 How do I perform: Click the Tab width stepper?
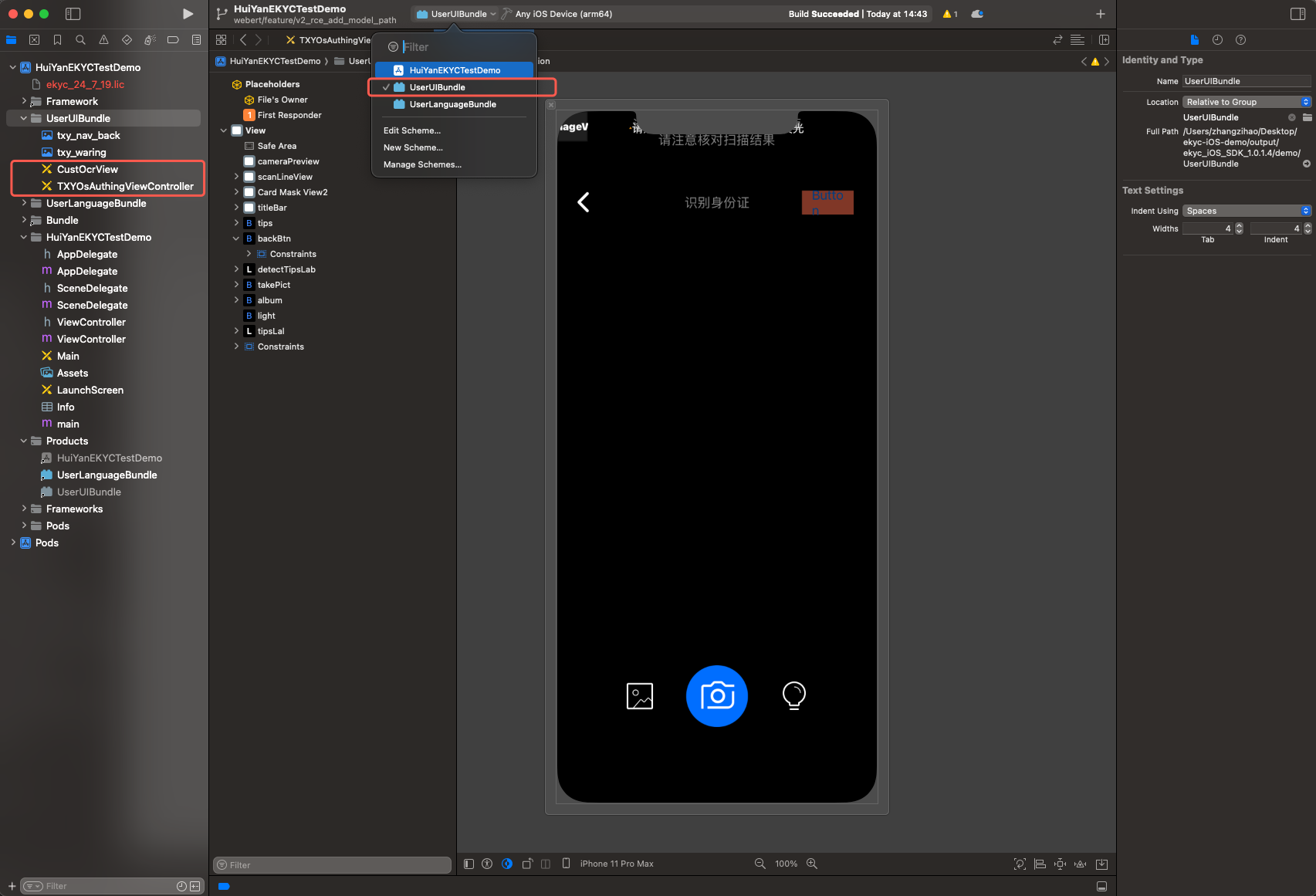(x=1239, y=228)
